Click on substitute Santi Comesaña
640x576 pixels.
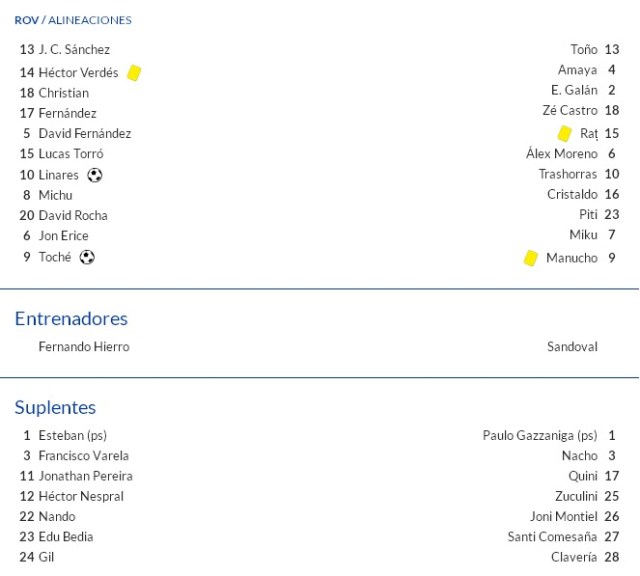point(552,537)
